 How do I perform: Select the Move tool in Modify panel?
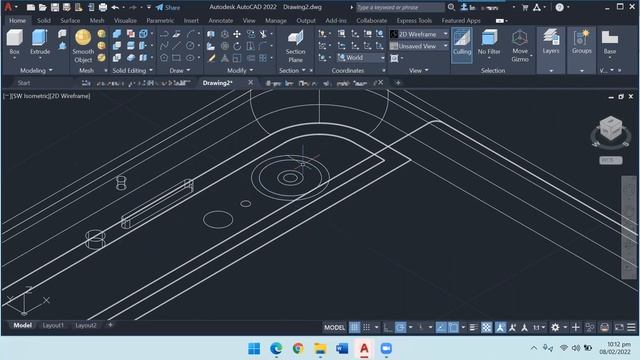[237, 34]
